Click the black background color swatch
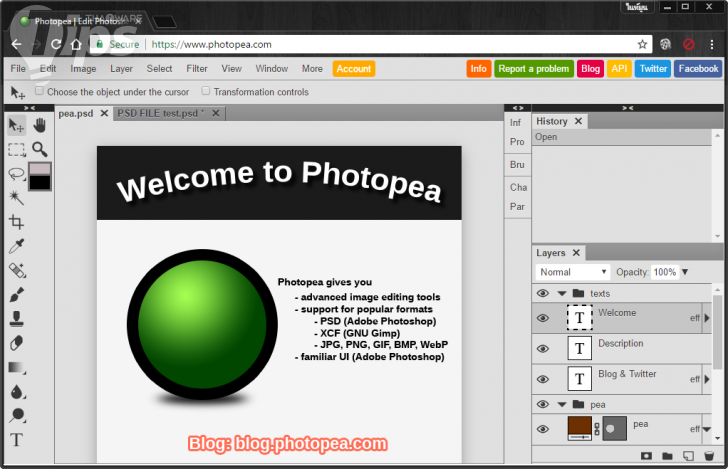 pos(40,182)
